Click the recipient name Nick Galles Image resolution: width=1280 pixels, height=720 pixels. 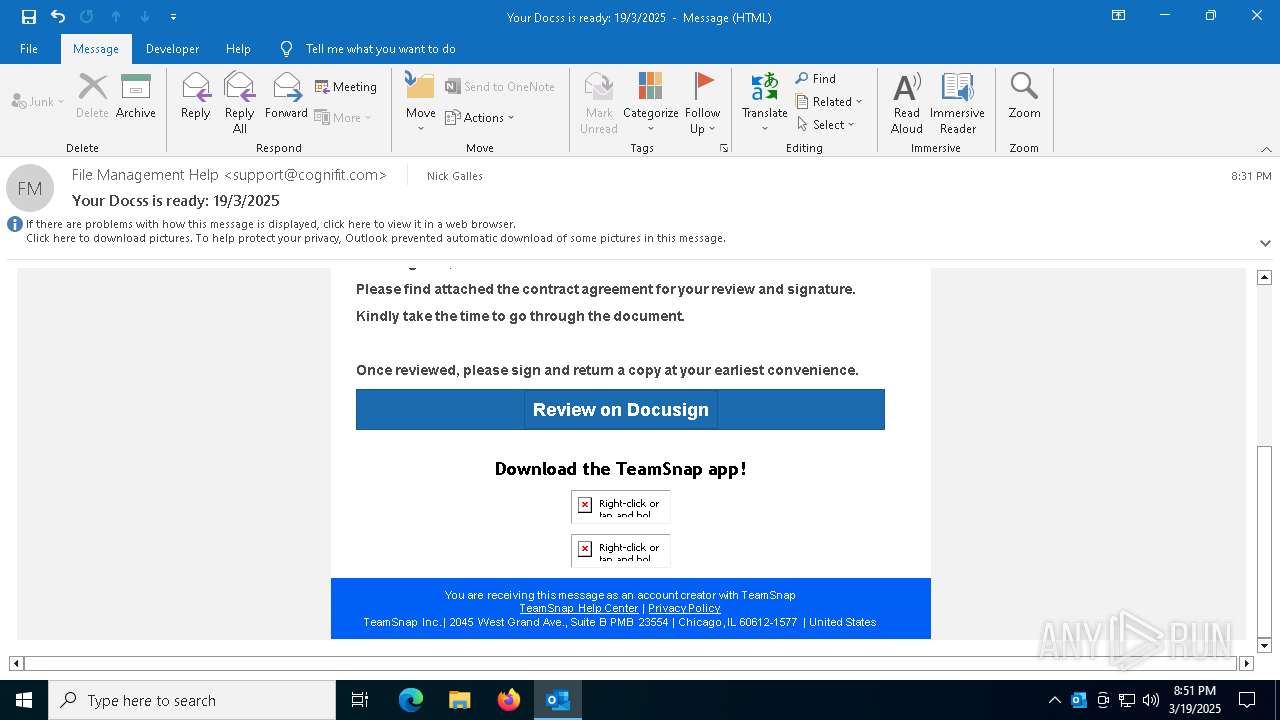click(455, 176)
